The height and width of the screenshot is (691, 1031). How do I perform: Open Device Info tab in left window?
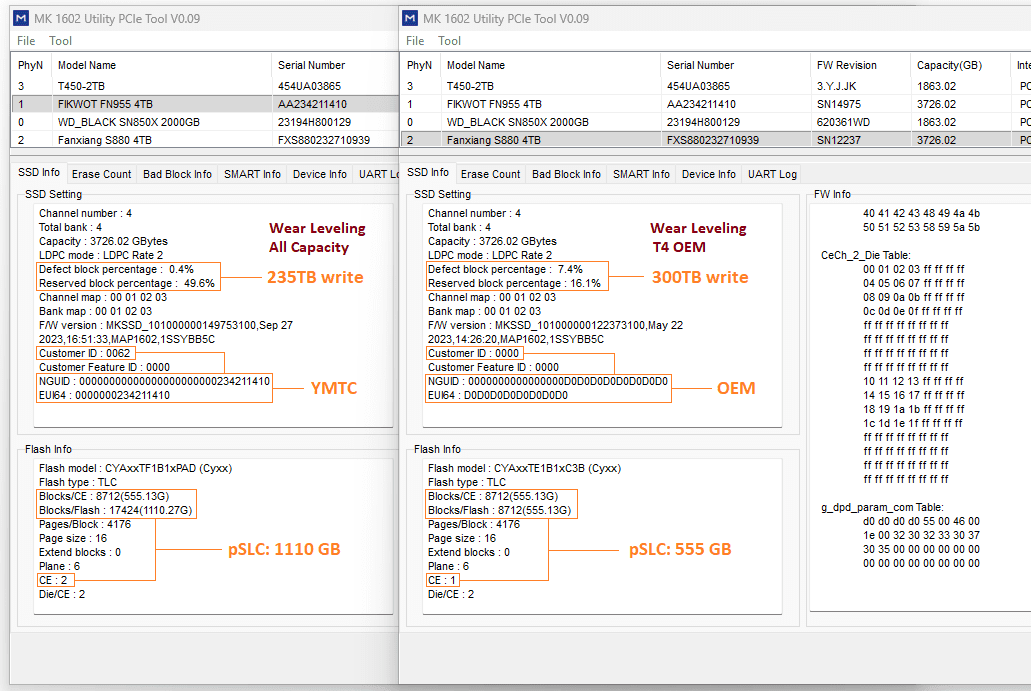[x=320, y=174]
